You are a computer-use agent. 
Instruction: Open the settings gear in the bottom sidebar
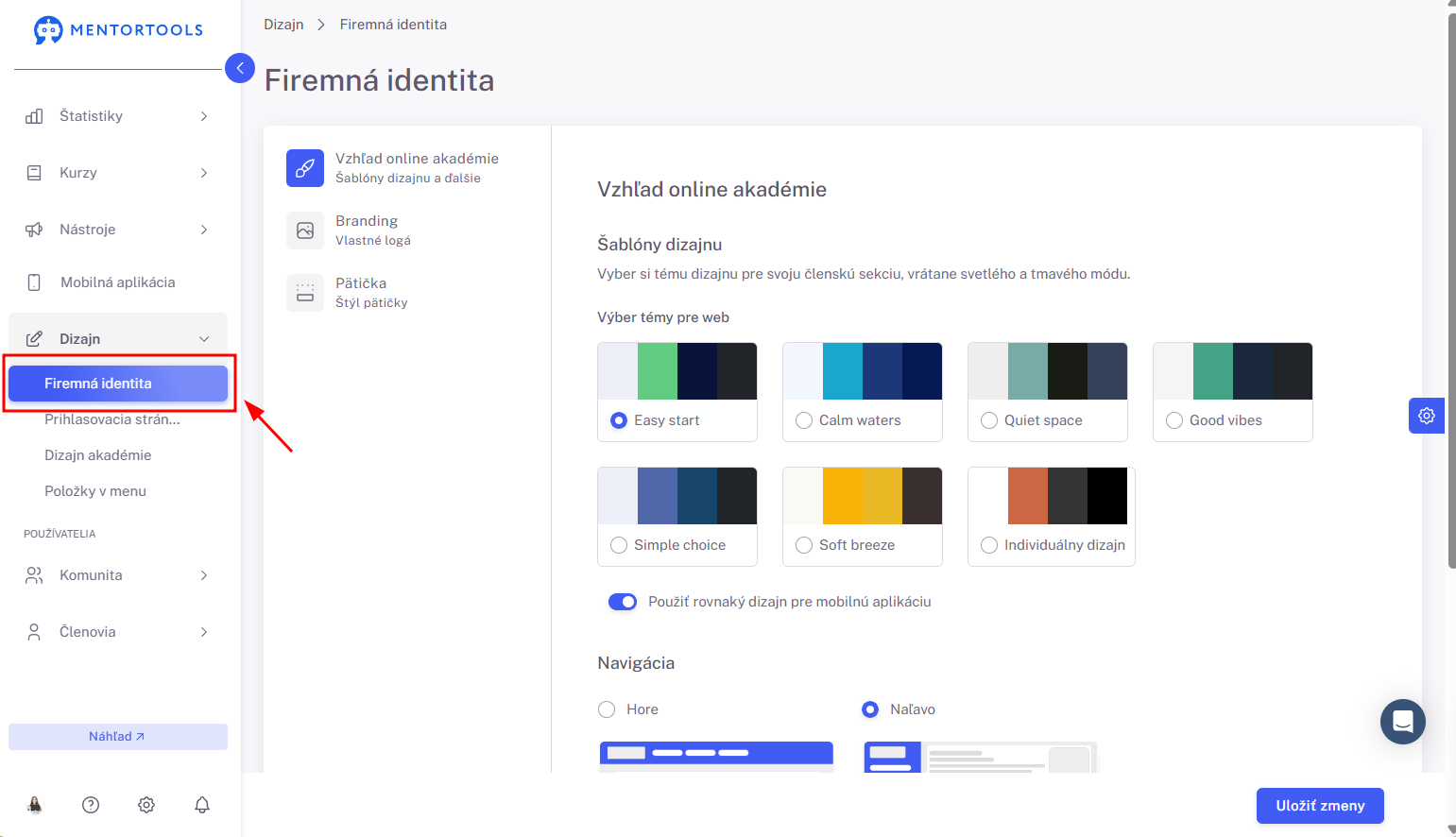tap(146, 805)
